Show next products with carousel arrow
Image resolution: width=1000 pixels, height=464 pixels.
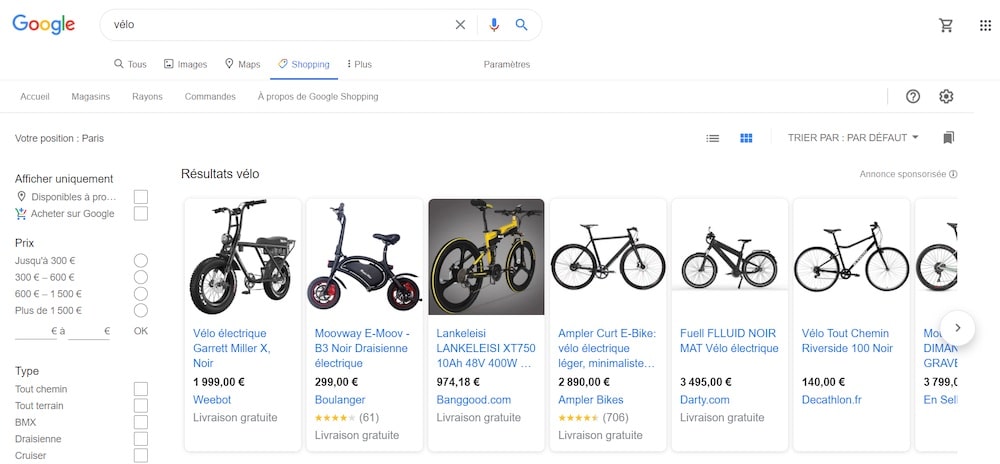(x=958, y=327)
